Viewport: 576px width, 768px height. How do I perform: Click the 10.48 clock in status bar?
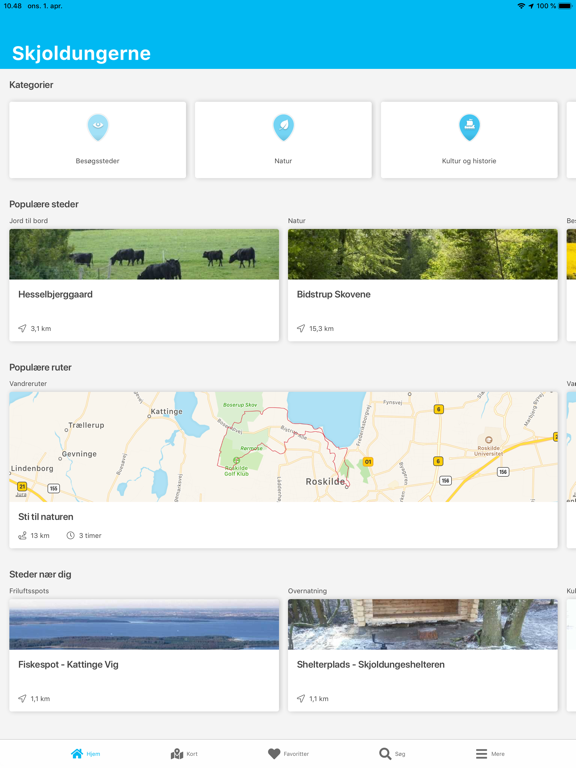click(13, 6)
